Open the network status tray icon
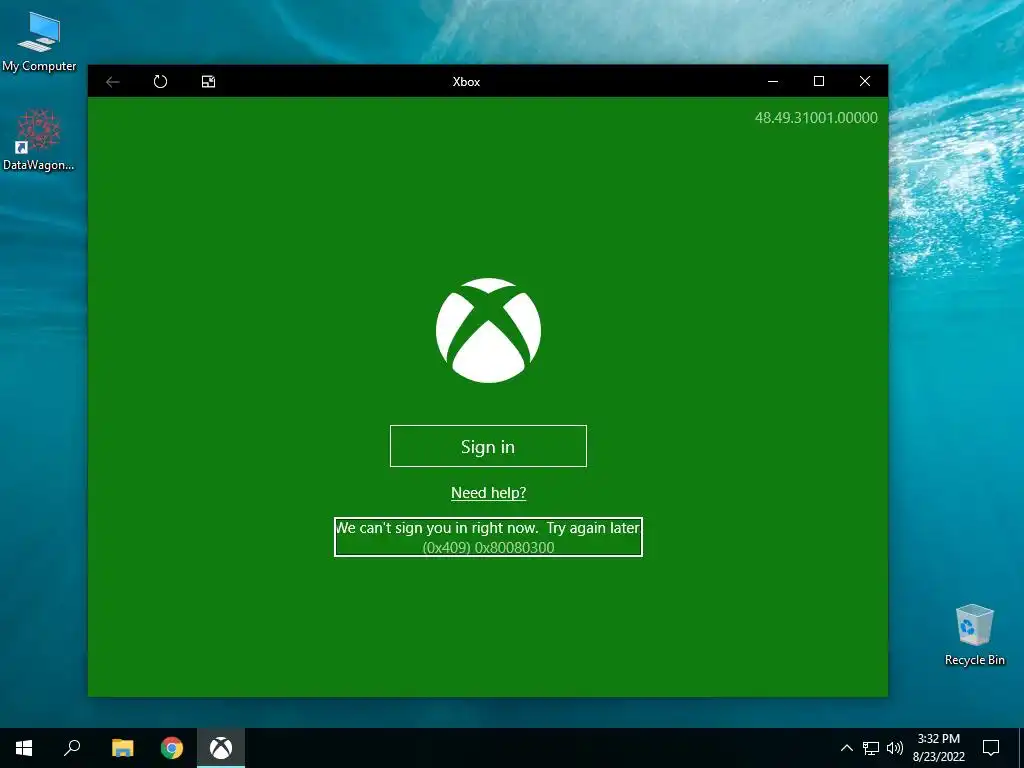1024x768 pixels. [x=871, y=748]
